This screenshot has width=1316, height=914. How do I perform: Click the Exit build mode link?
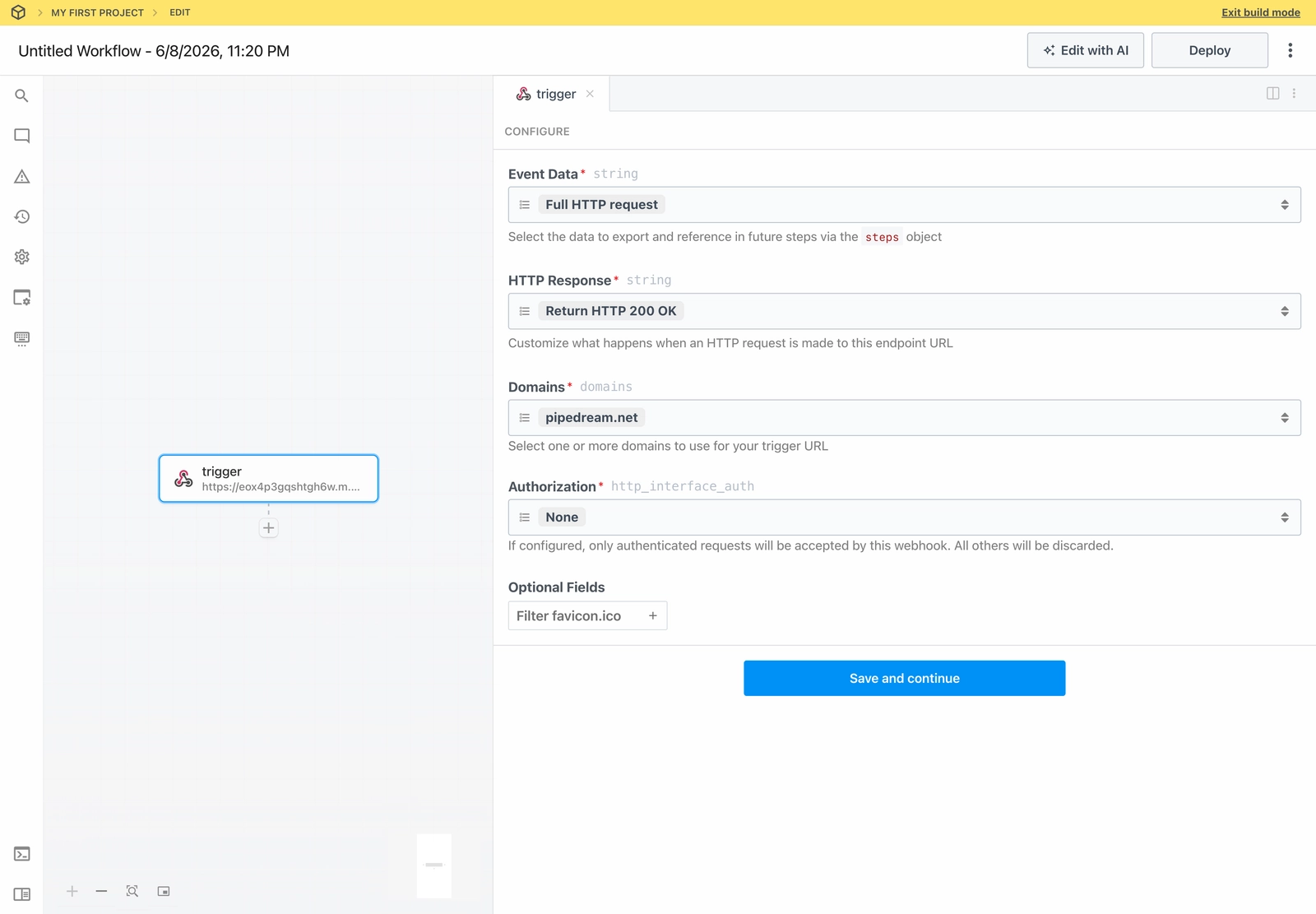coord(1260,12)
